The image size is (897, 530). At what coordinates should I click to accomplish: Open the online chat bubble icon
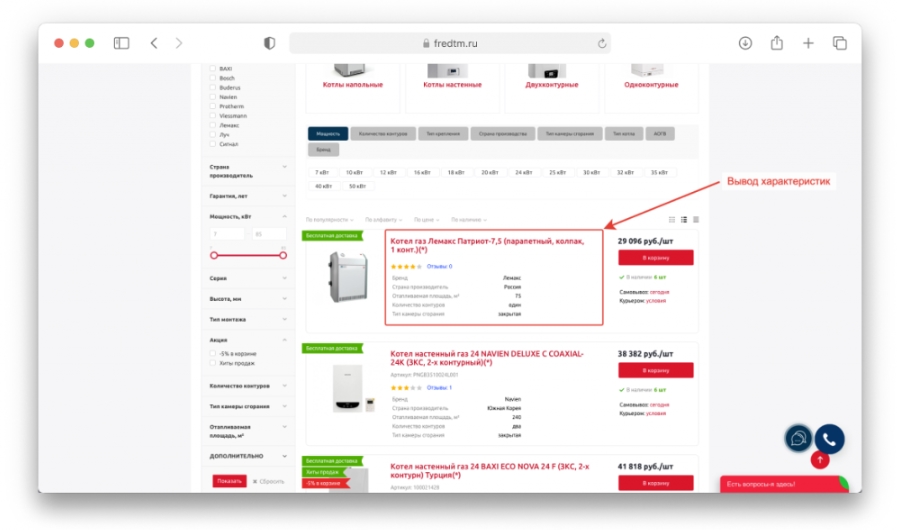798,439
